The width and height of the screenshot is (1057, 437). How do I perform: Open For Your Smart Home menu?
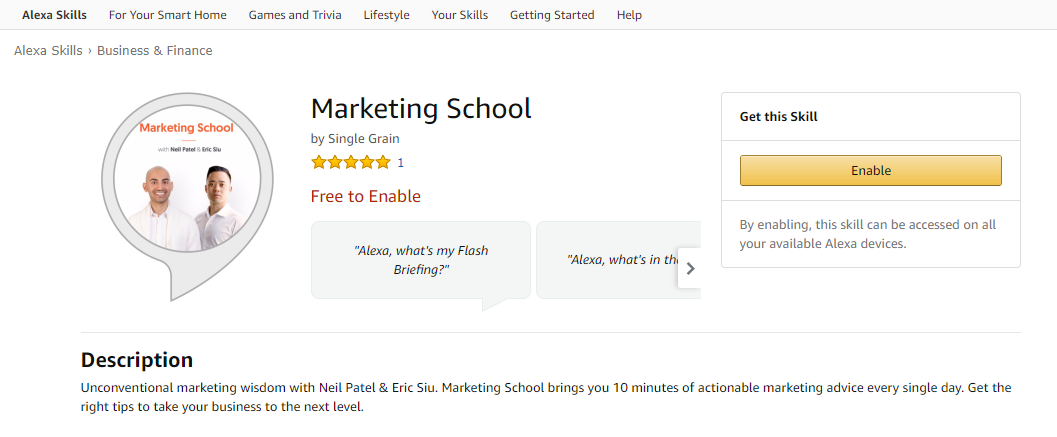pyautogui.click(x=168, y=15)
